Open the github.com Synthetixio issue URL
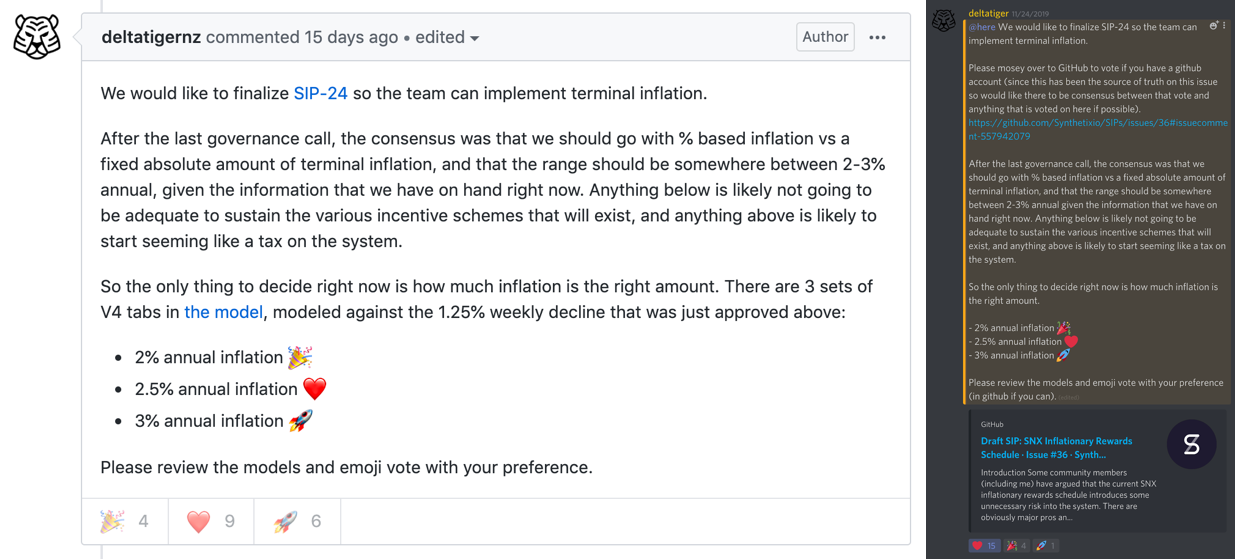The width and height of the screenshot is (1235, 559). (x=1097, y=130)
